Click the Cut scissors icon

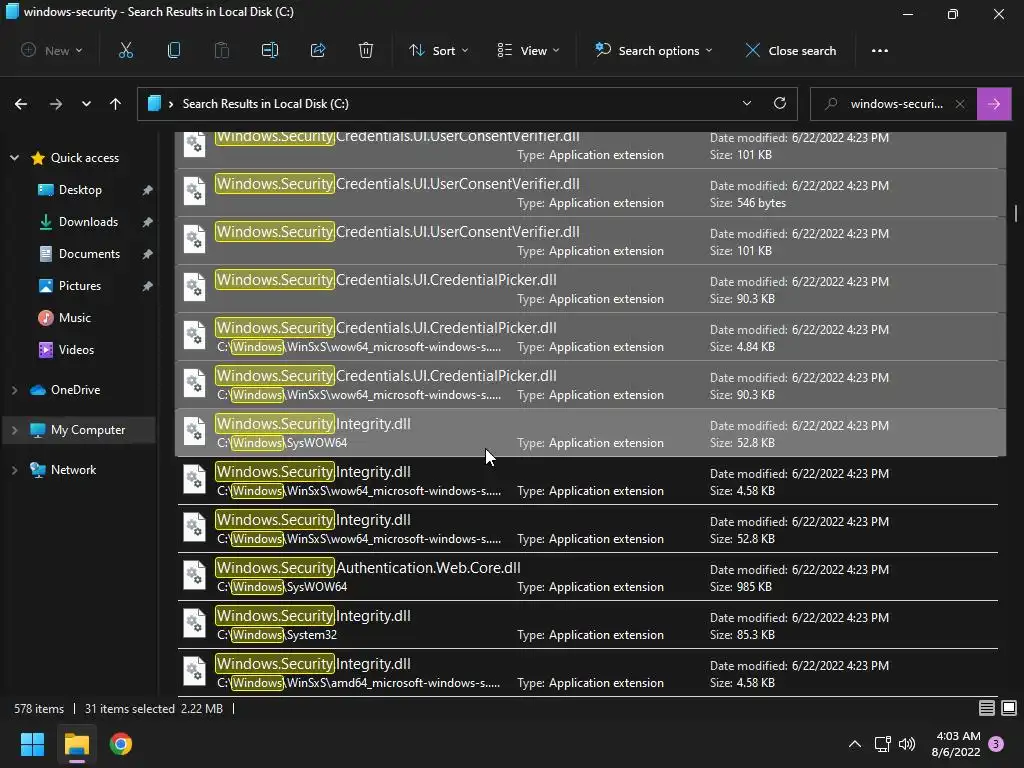click(125, 50)
